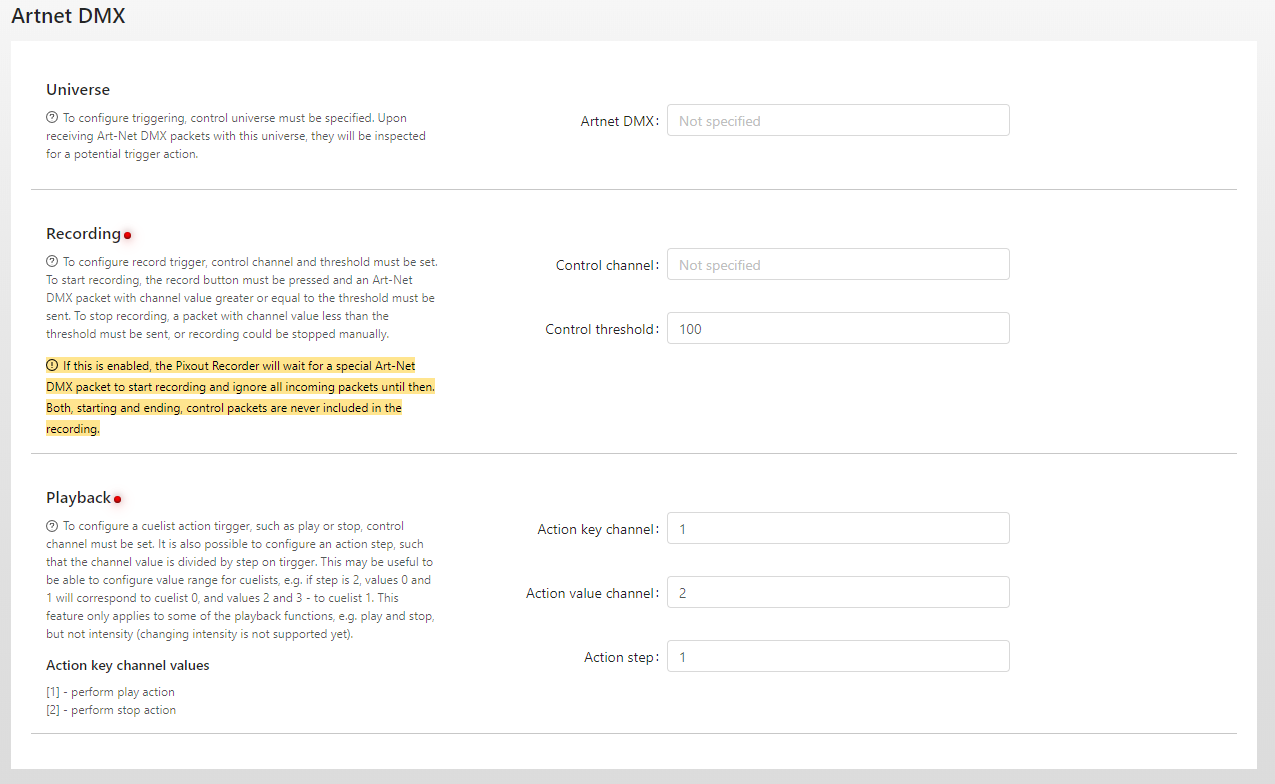Select the Control channel input field
Image resolution: width=1275 pixels, height=784 pixels.
(837, 265)
